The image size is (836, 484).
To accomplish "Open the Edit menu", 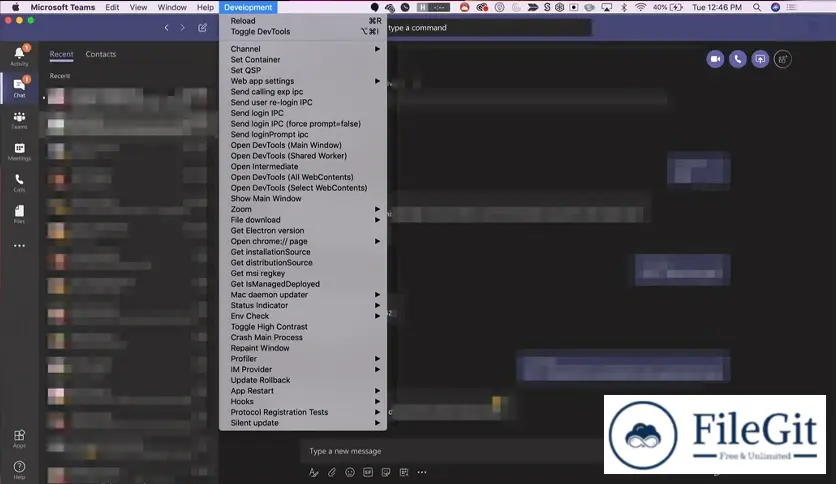I will pos(112,7).
